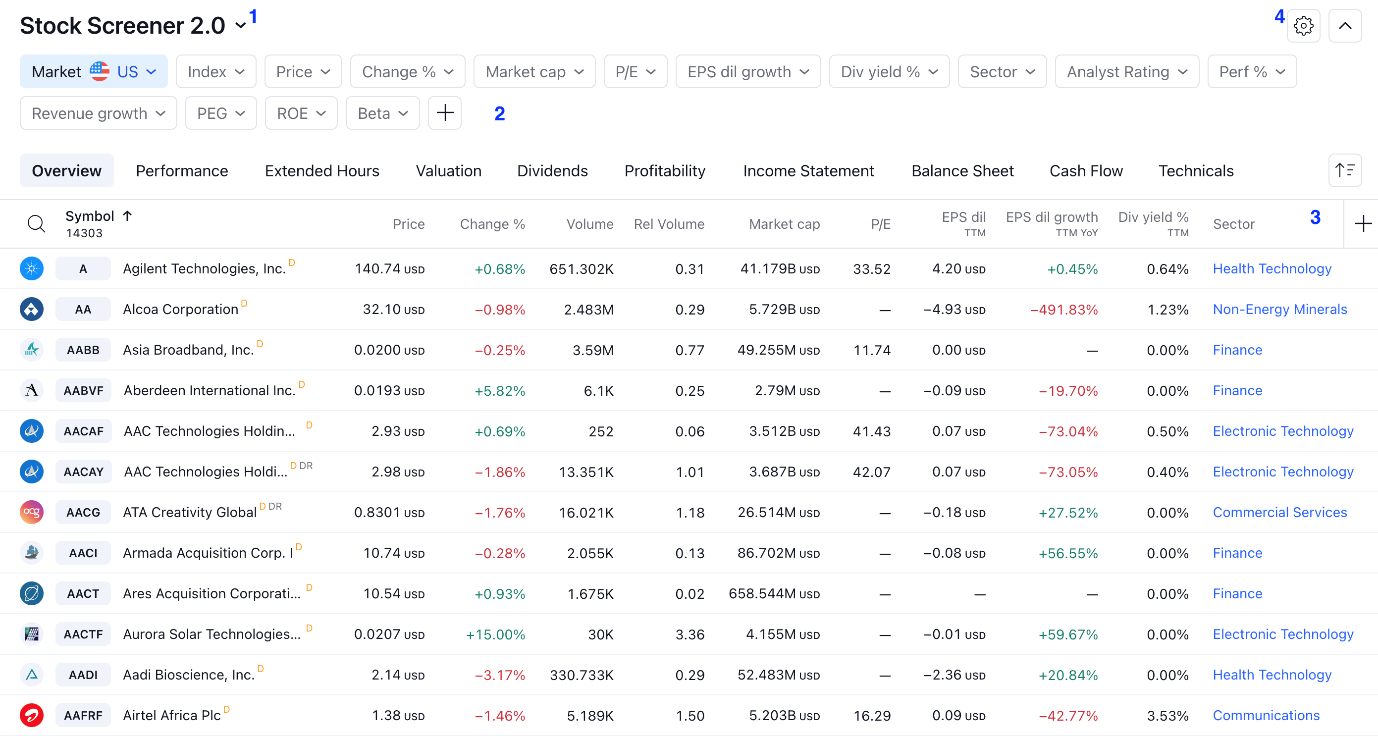
Task: Click the AACG ticker symbol badge
Action: coord(83,512)
